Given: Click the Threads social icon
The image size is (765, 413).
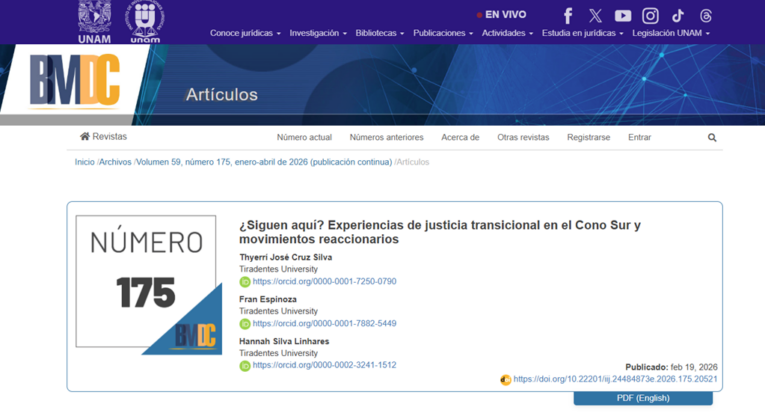Looking at the screenshot, I should click(x=706, y=16).
